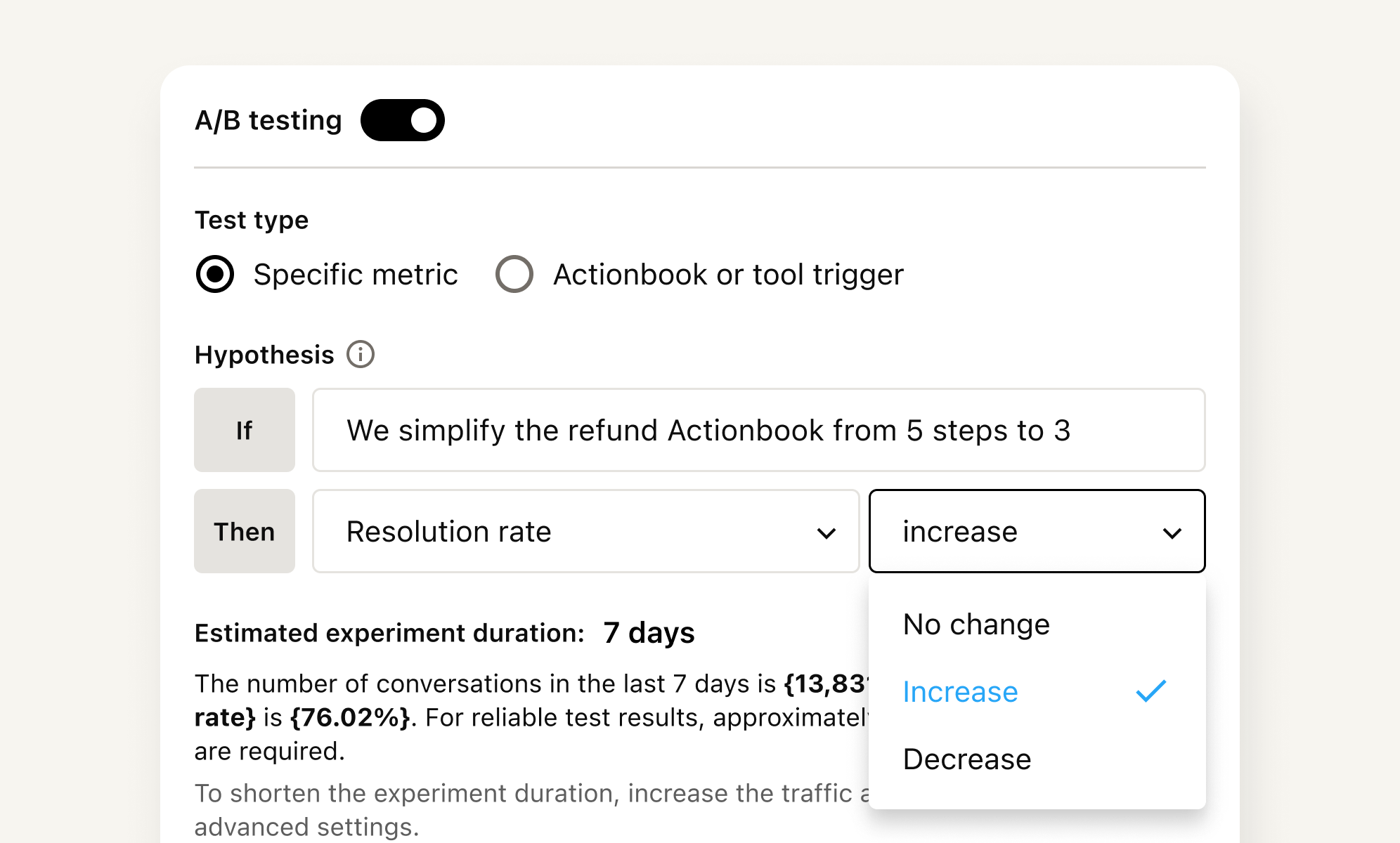Click the A/B testing title text
This screenshot has width=1400, height=843.
coord(268,120)
